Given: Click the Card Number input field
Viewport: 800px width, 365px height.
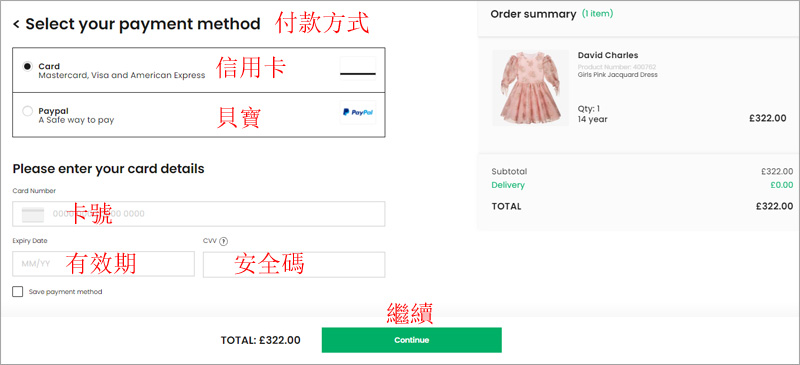Looking at the screenshot, I should tap(199, 214).
